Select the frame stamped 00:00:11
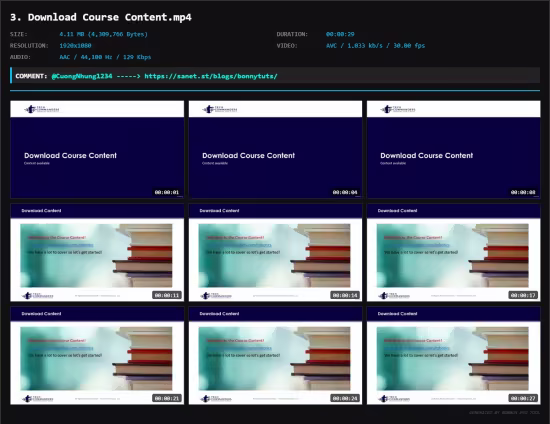The height and width of the screenshot is (424, 550). pos(97,253)
